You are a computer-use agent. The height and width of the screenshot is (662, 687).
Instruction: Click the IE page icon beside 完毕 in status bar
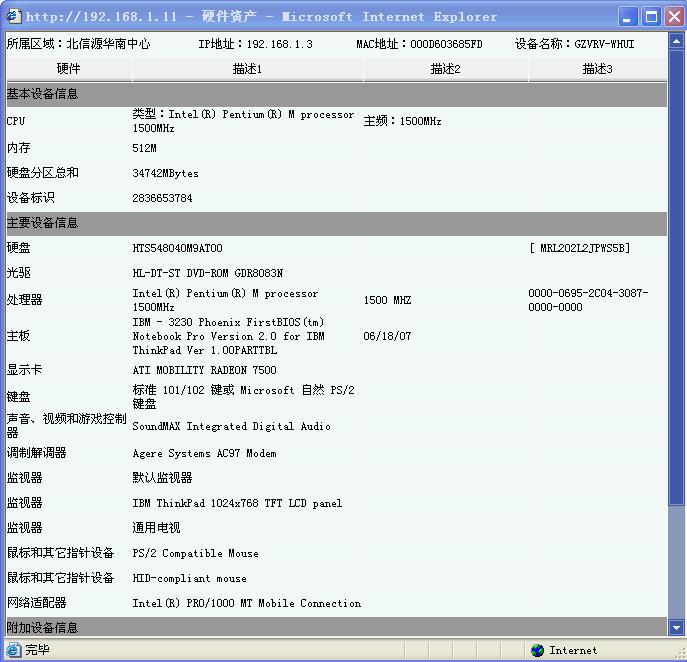point(13,650)
